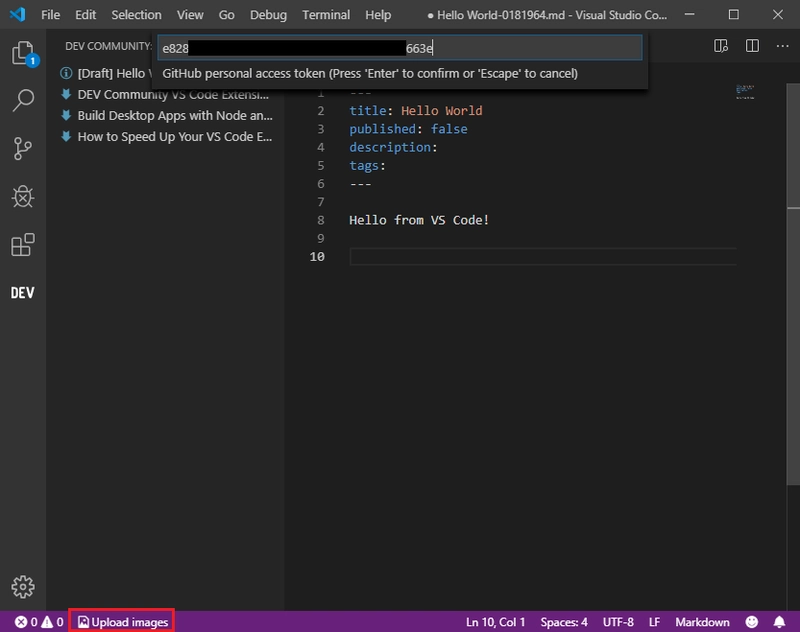The height and width of the screenshot is (632, 800).
Task: Click the description: line
Action: coord(393,147)
